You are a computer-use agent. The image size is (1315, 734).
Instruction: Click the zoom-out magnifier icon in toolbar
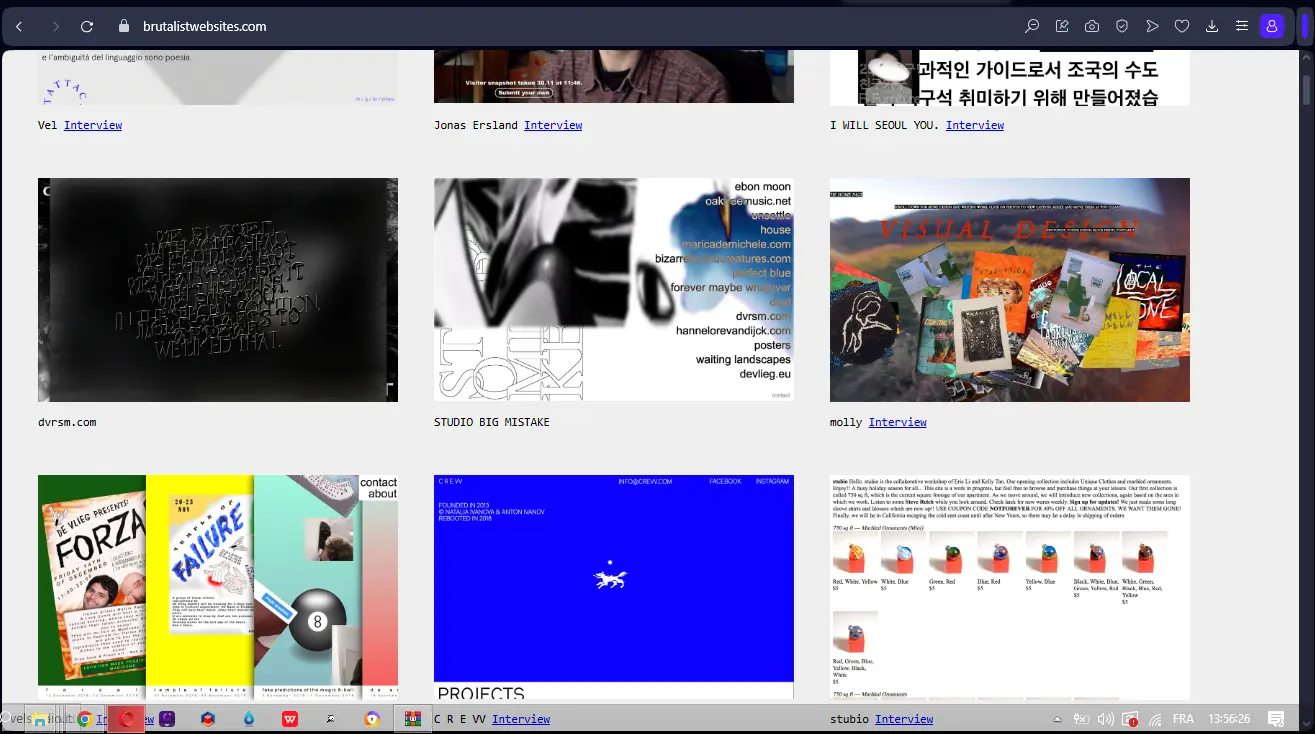(1032, 26)
